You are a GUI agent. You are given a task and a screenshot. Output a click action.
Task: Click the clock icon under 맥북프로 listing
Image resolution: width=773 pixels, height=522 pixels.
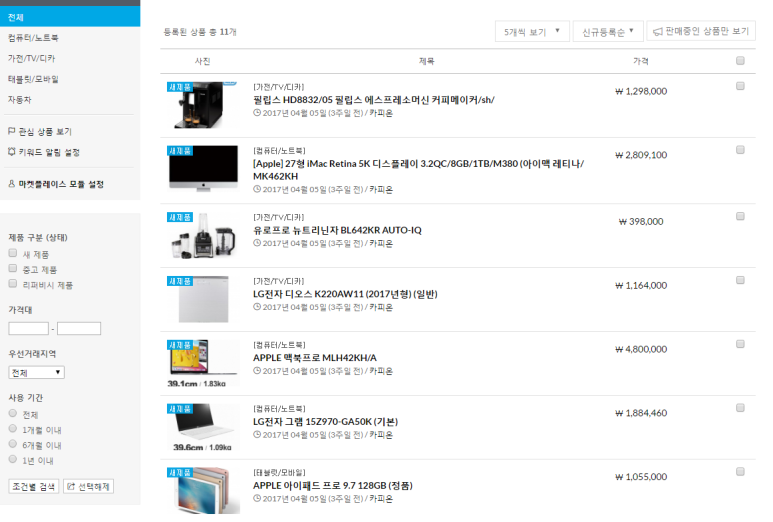[257, 371]
